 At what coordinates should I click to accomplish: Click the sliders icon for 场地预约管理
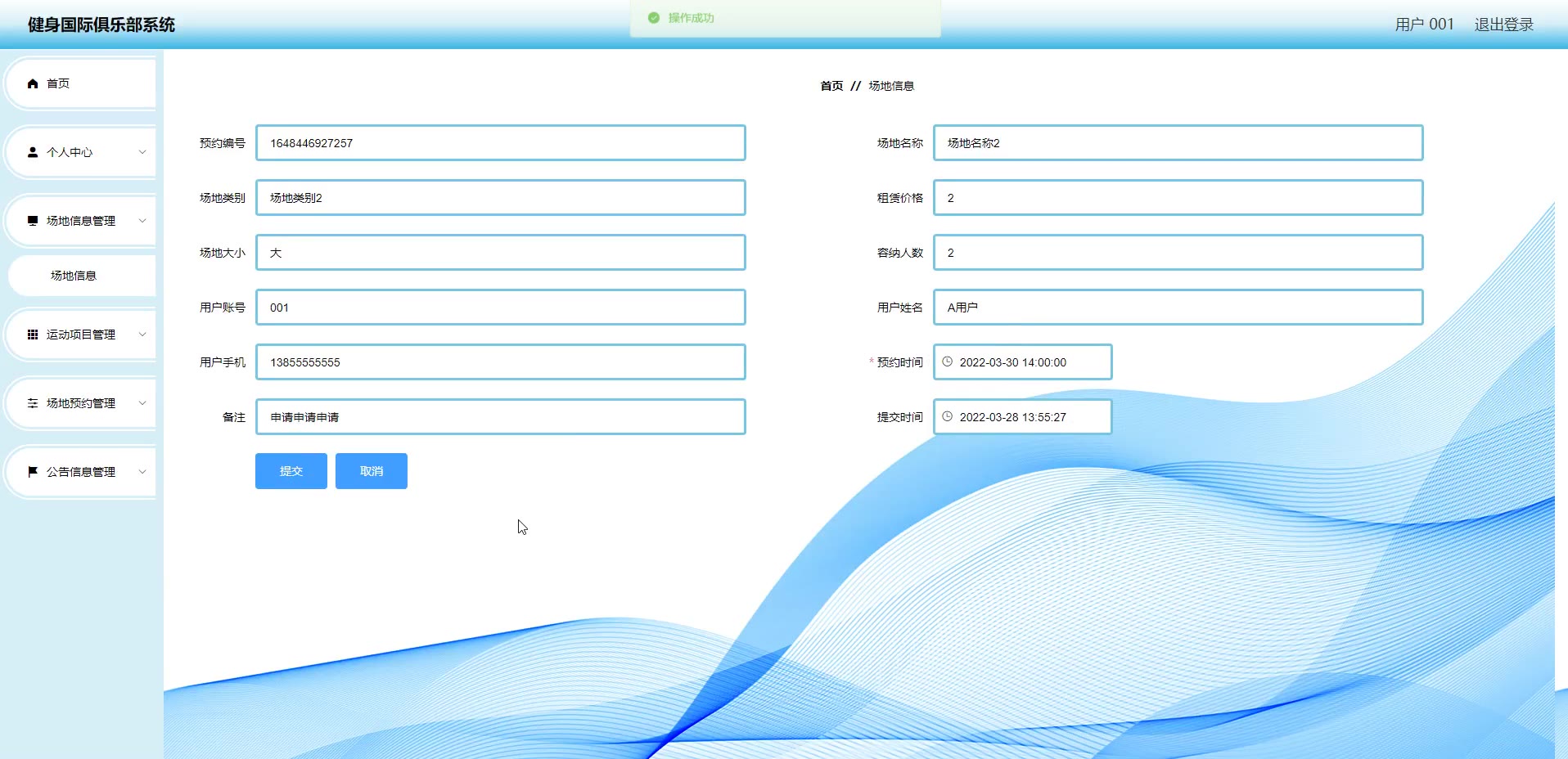click(33, 403)
